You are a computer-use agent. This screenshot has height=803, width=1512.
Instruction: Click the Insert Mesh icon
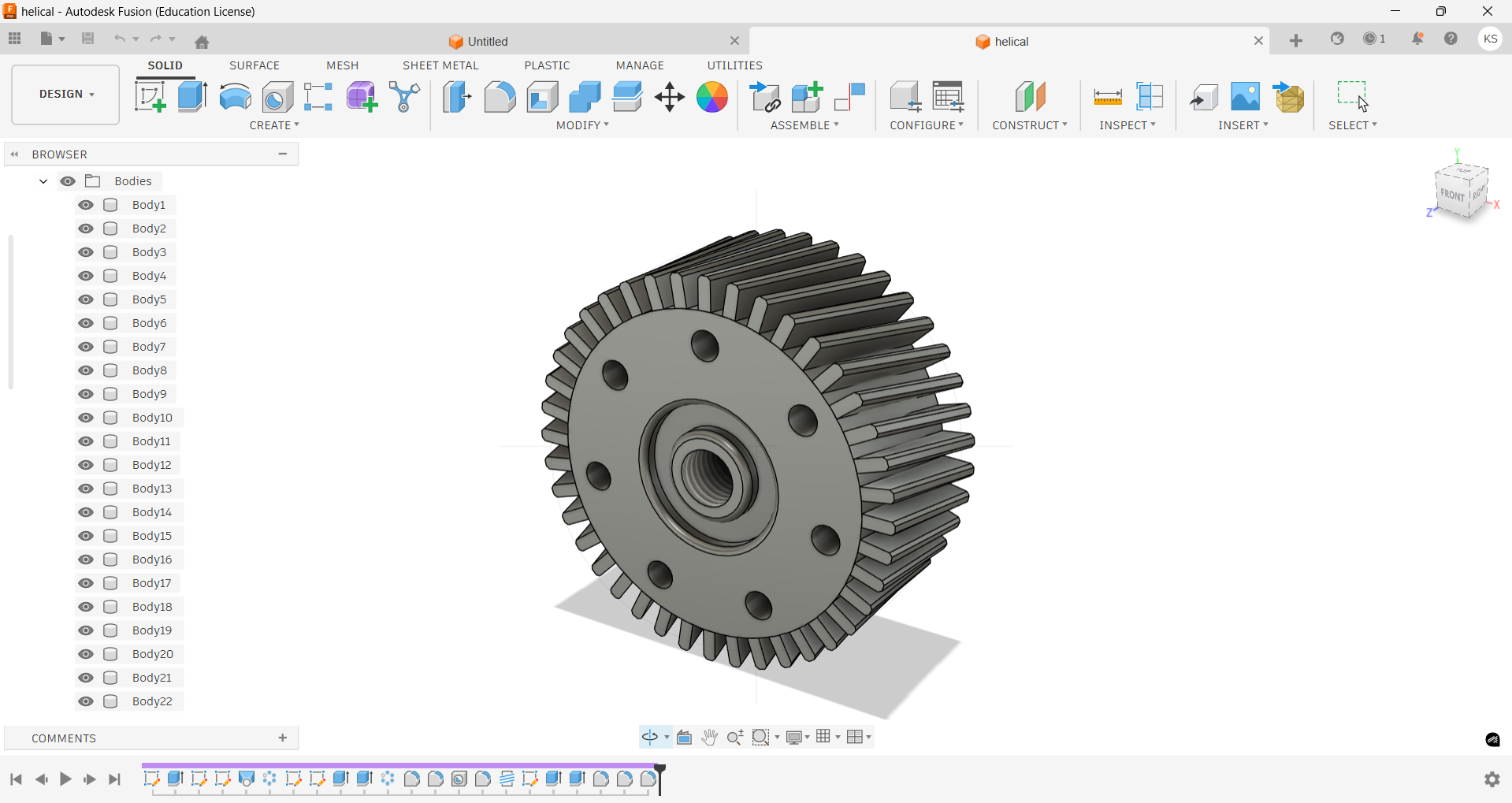pyautogui.click(x=1289, y=97)
